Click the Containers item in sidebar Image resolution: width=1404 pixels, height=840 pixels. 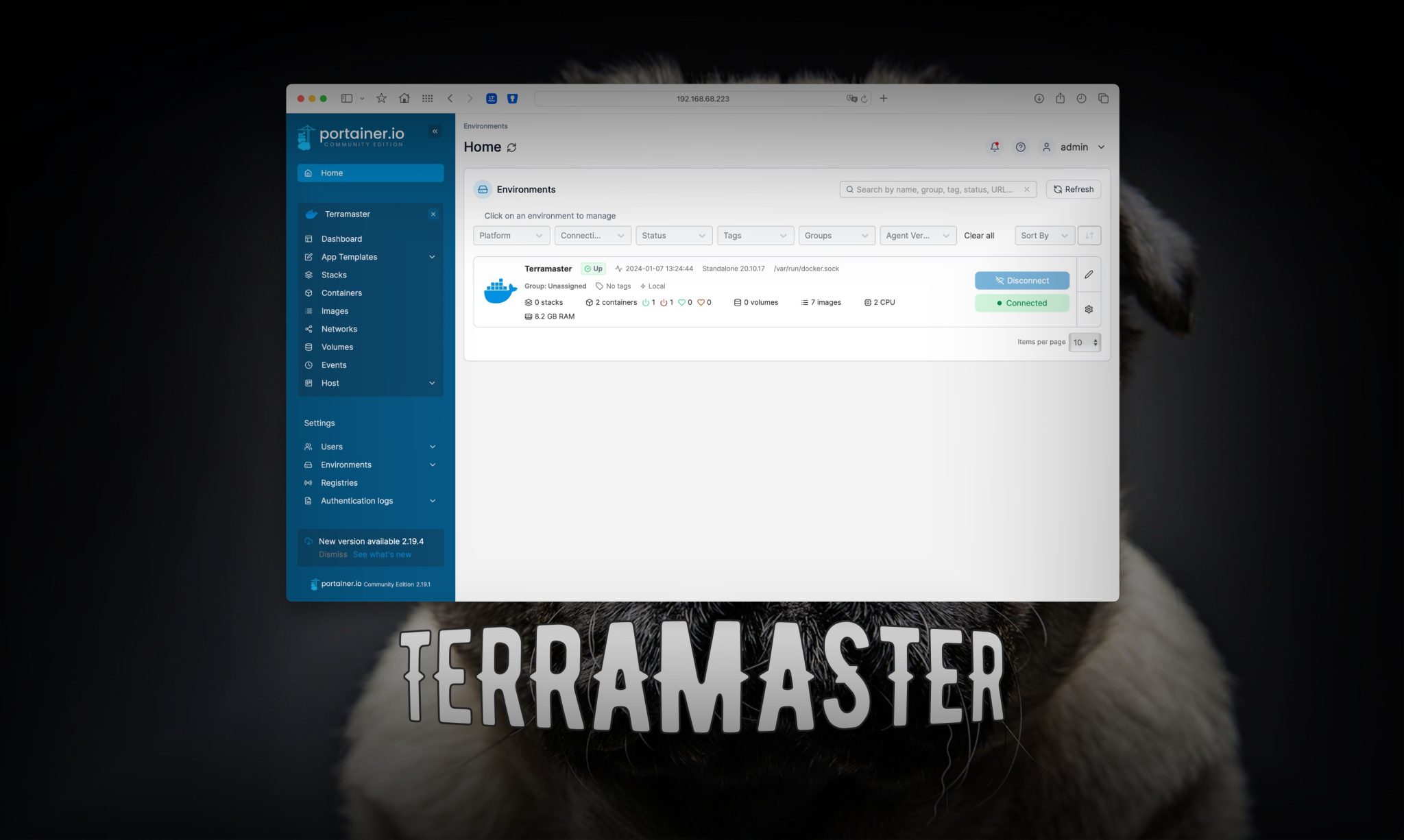tap(340, 293)
